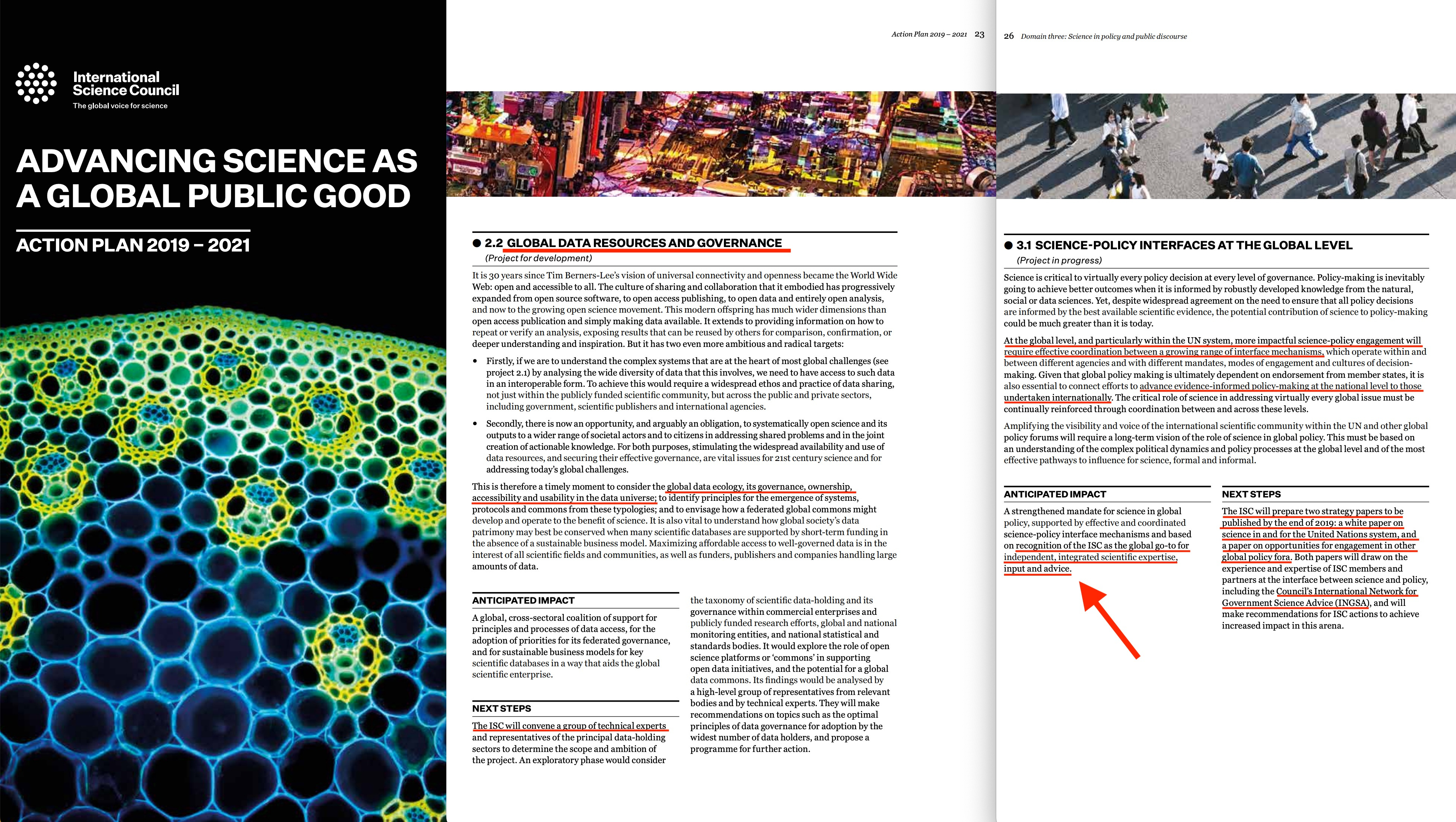Viewport: 1456px width, 822px height.
Task: Click the International Science Council dotted logo
Action: [x=36, y=83]
